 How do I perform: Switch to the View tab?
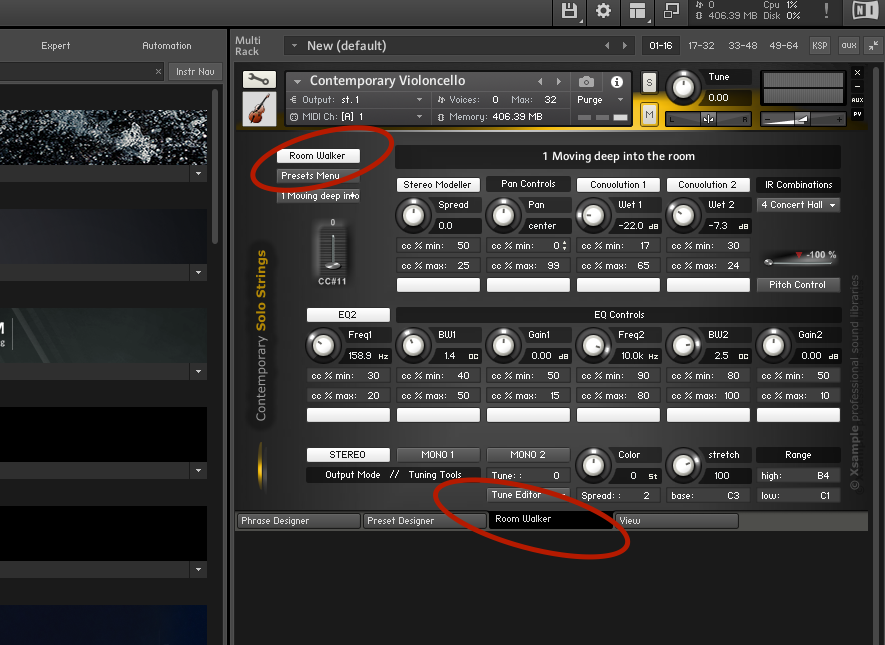(x=676, y=521)
